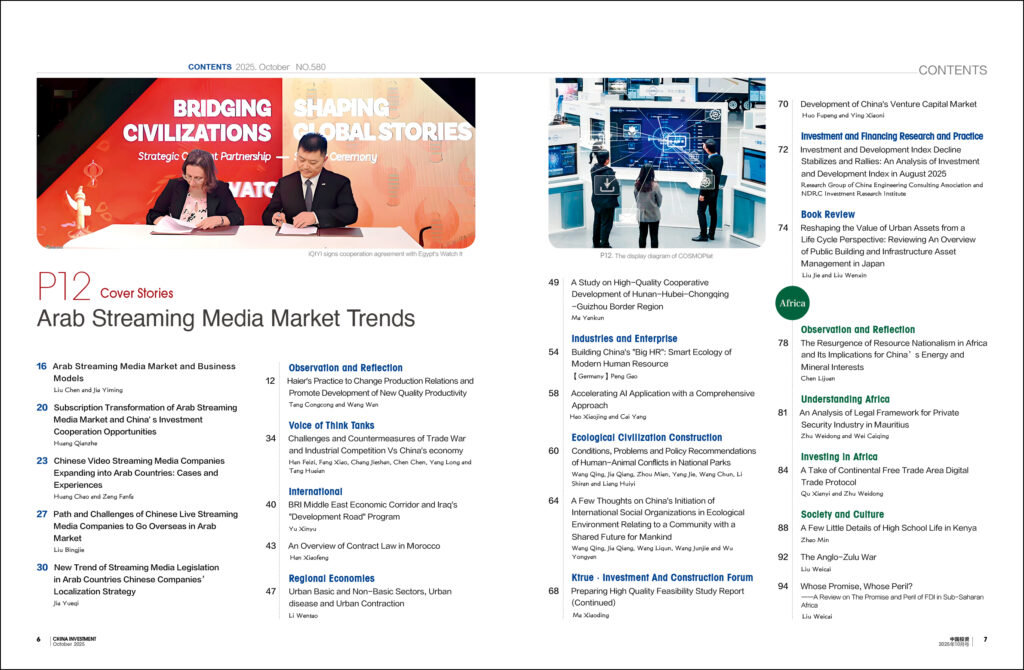This screenshot has width=1024, height=670.
Task: Jump to 'Regional Economies' section heading
Action: [331, 578]
